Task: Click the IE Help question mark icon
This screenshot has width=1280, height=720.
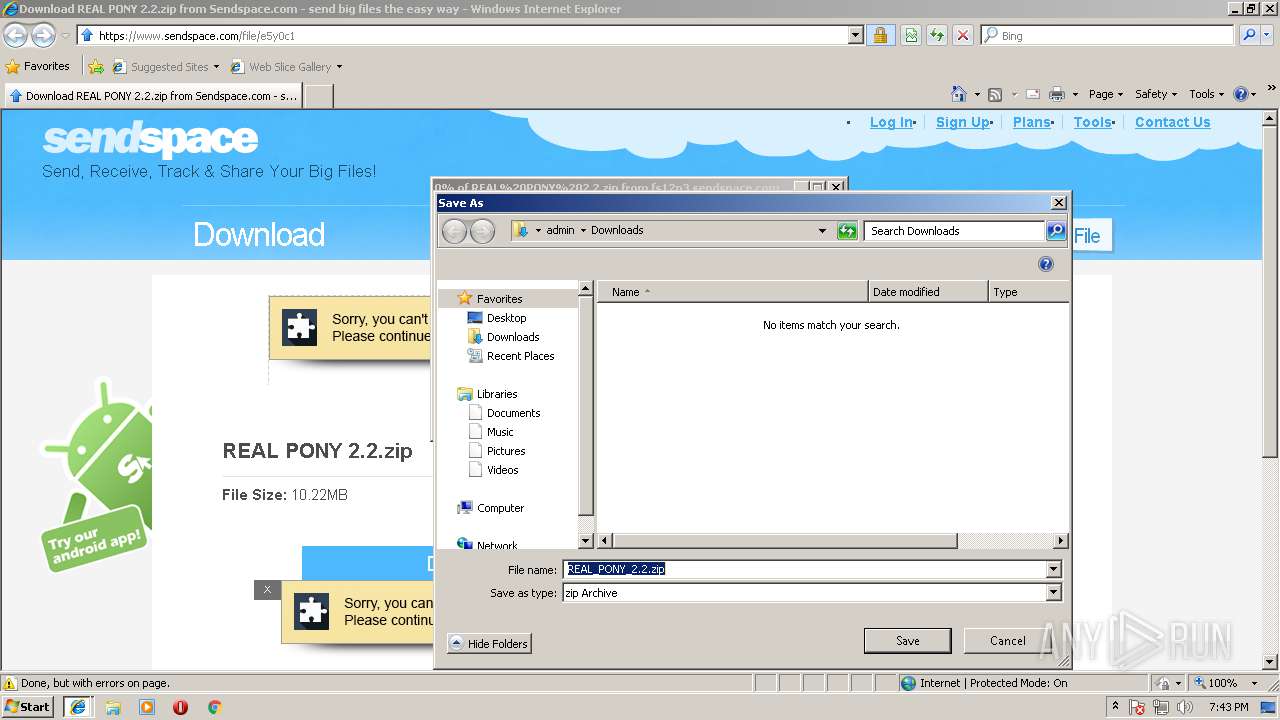Action: 1241,94
